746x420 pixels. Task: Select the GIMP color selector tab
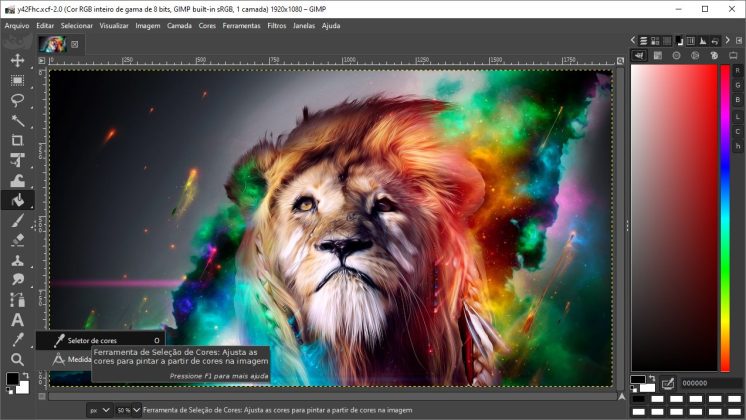(x=639, y=56)
